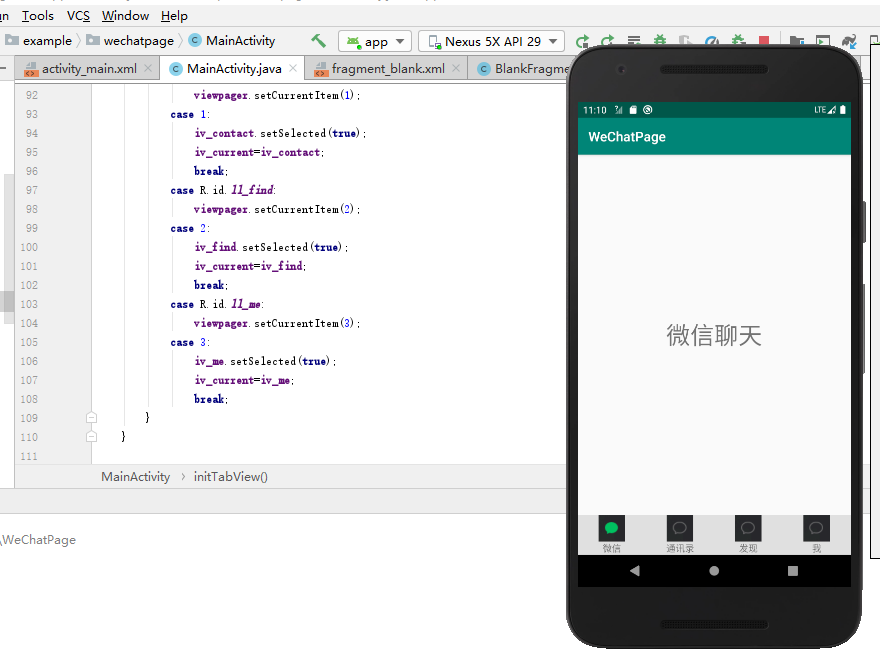The height and width of the screenshot is (661, 880).
Task: Click line number 103 in gutter
Action: (29, 304)
